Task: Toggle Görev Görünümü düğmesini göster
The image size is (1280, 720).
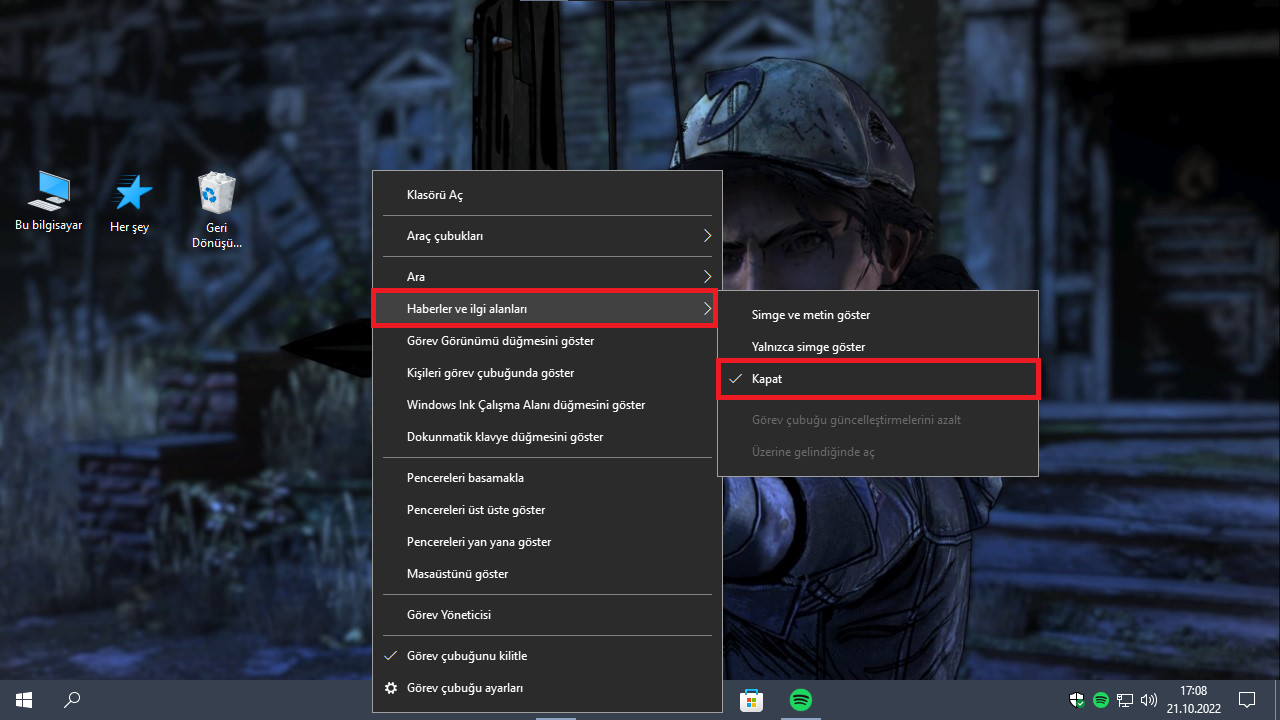Action: (547, 341)
